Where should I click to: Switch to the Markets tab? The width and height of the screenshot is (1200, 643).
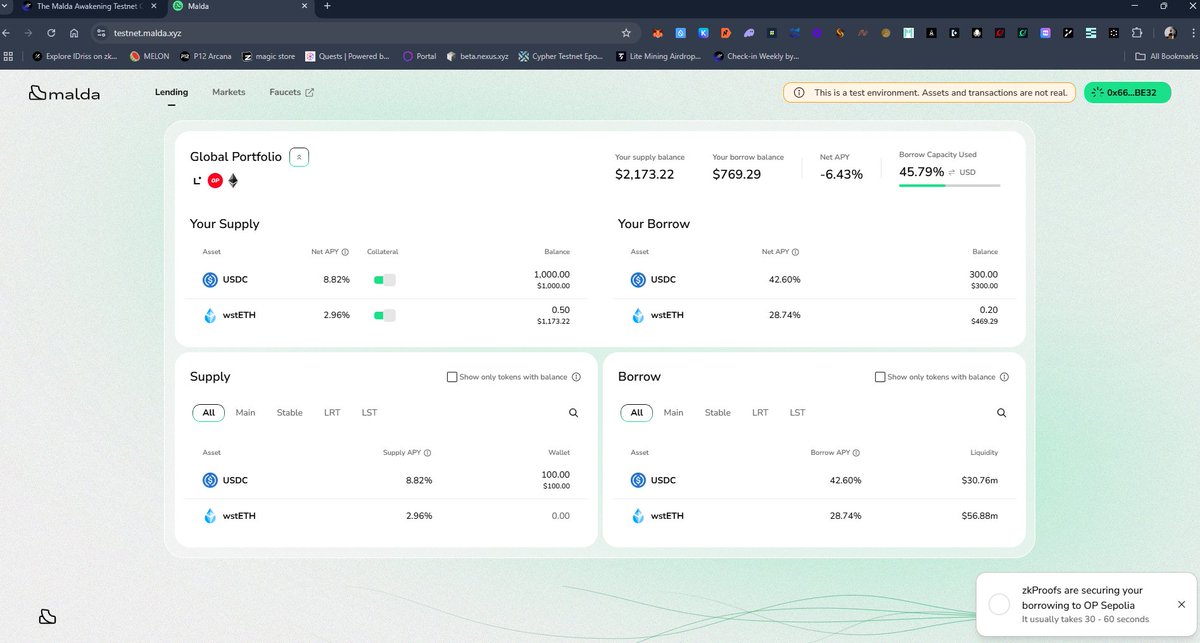pyautogui.click(x=229, y=92)
